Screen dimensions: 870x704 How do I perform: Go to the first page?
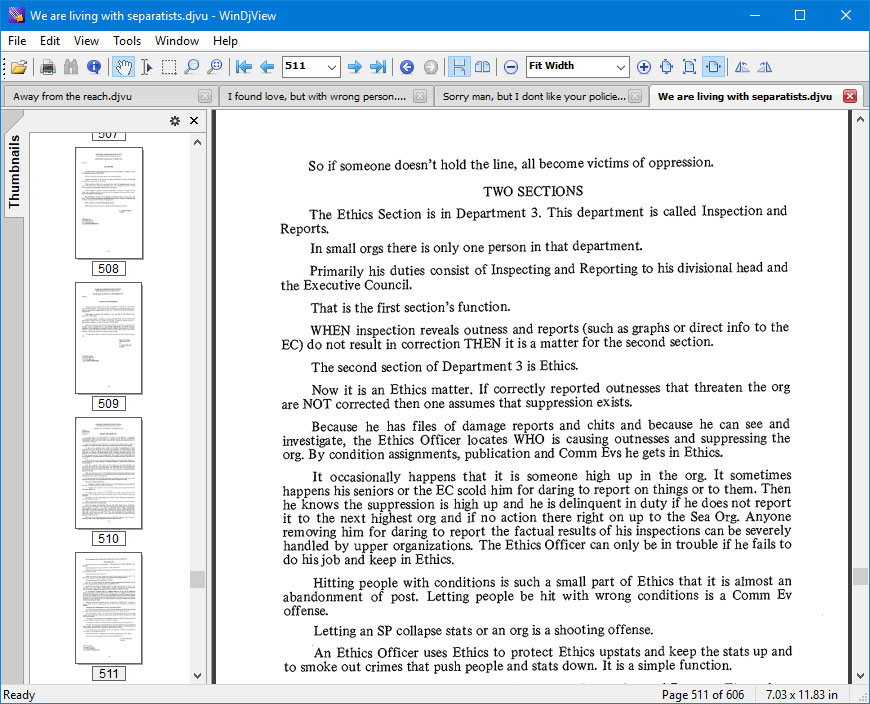pyautogui.click(x=244, y=67)
